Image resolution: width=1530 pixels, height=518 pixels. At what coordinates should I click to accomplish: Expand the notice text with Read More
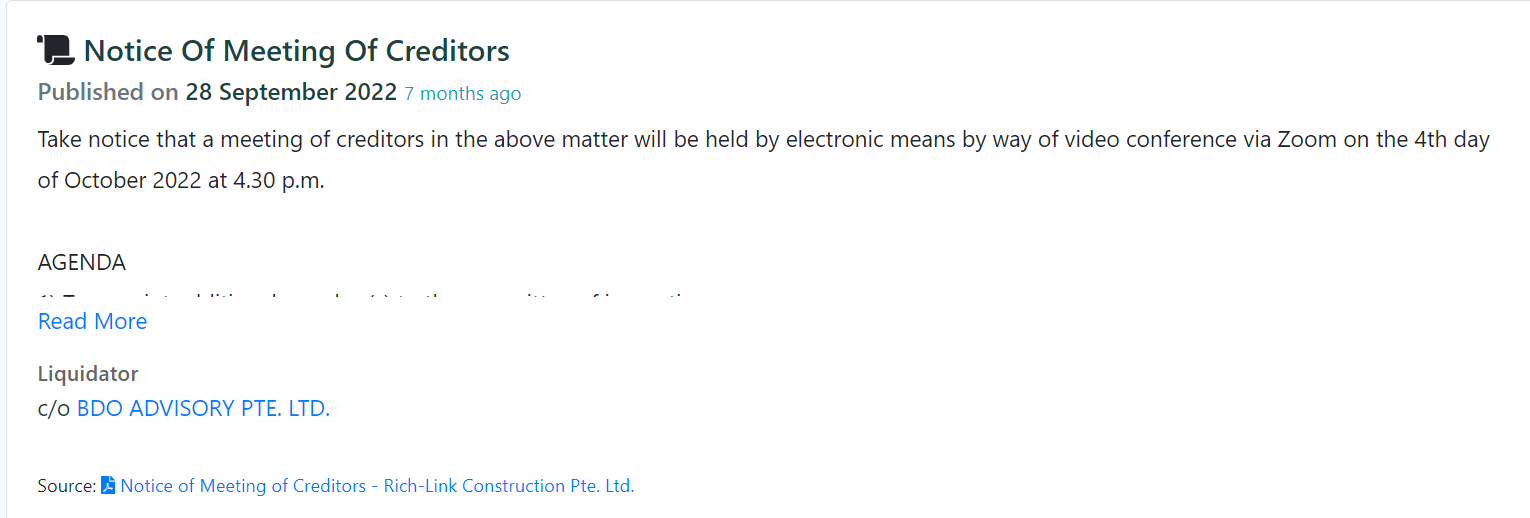click(x=92, y=321)
